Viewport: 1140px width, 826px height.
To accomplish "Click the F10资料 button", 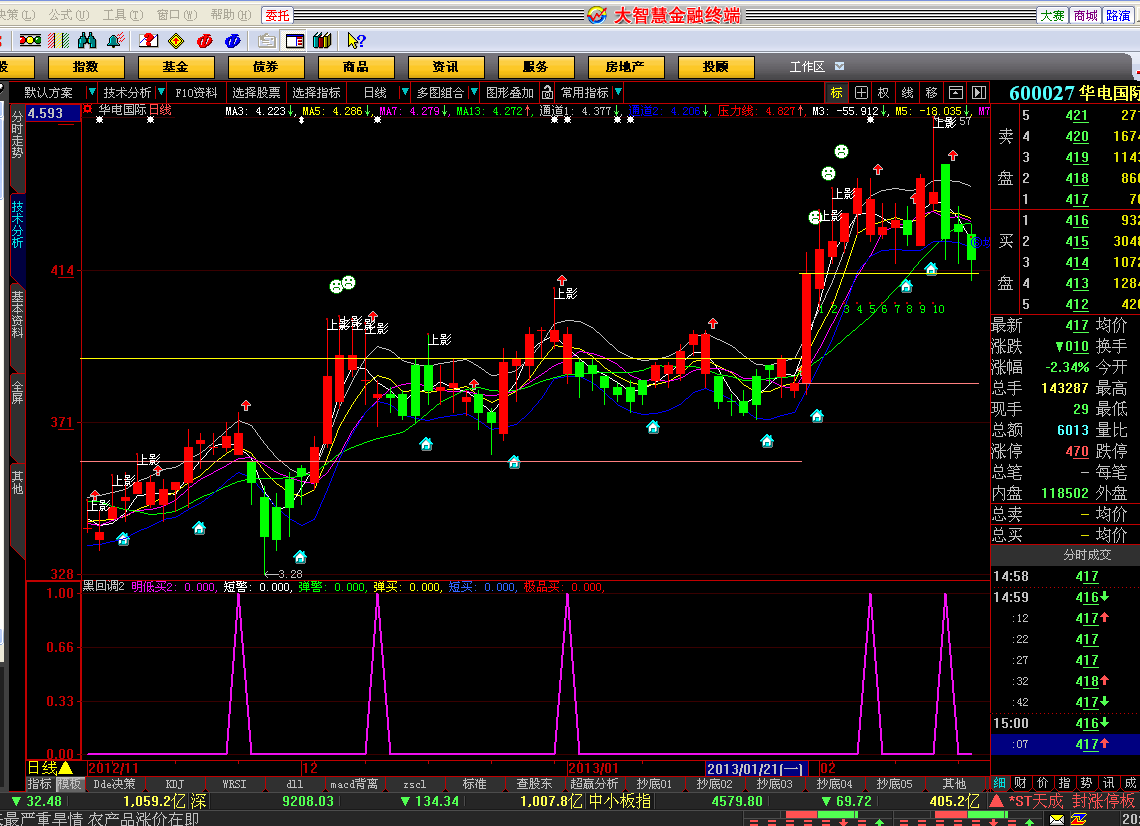I will tap(196, 92).
